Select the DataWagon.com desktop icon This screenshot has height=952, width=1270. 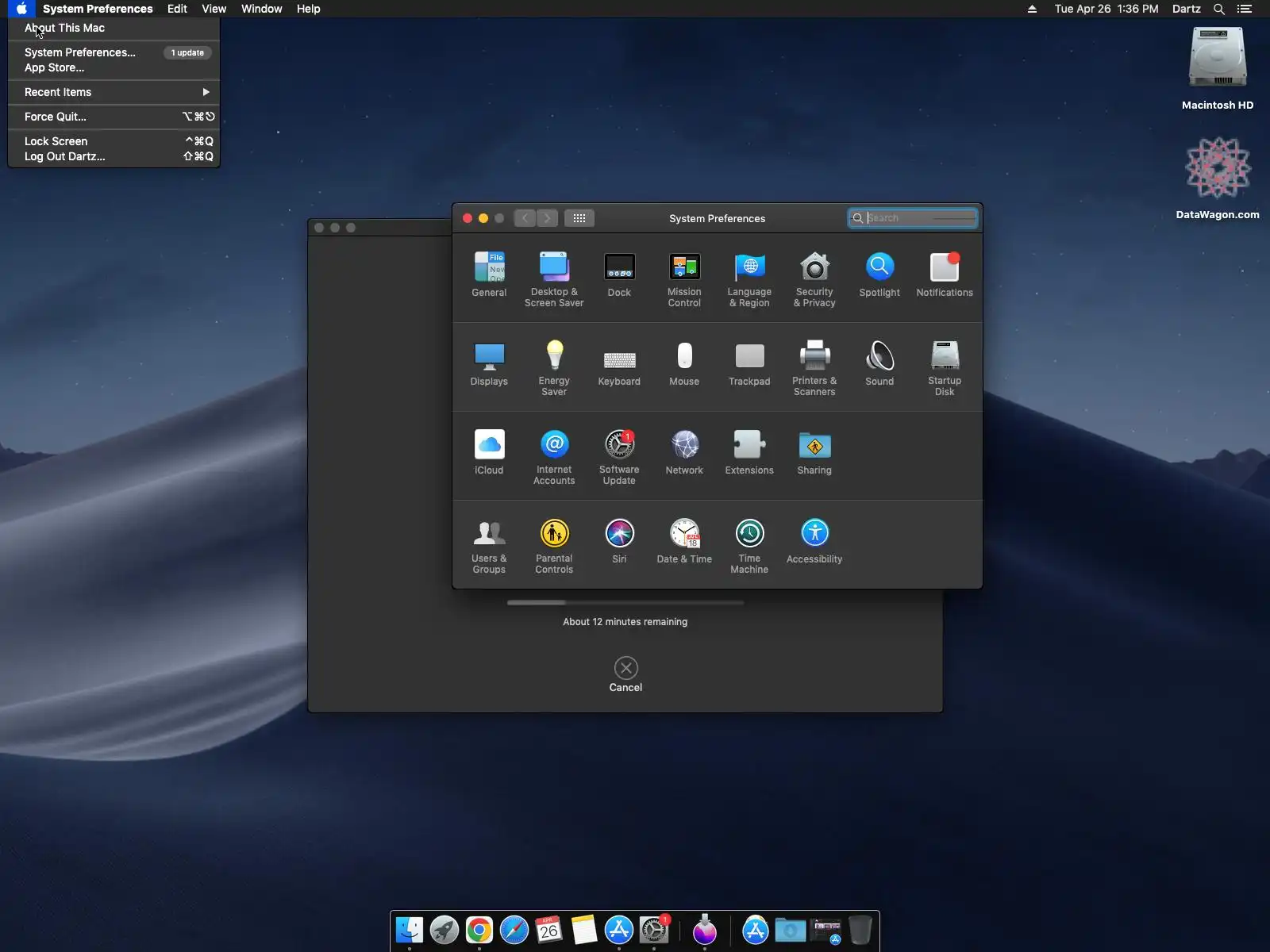point(1218,178)
